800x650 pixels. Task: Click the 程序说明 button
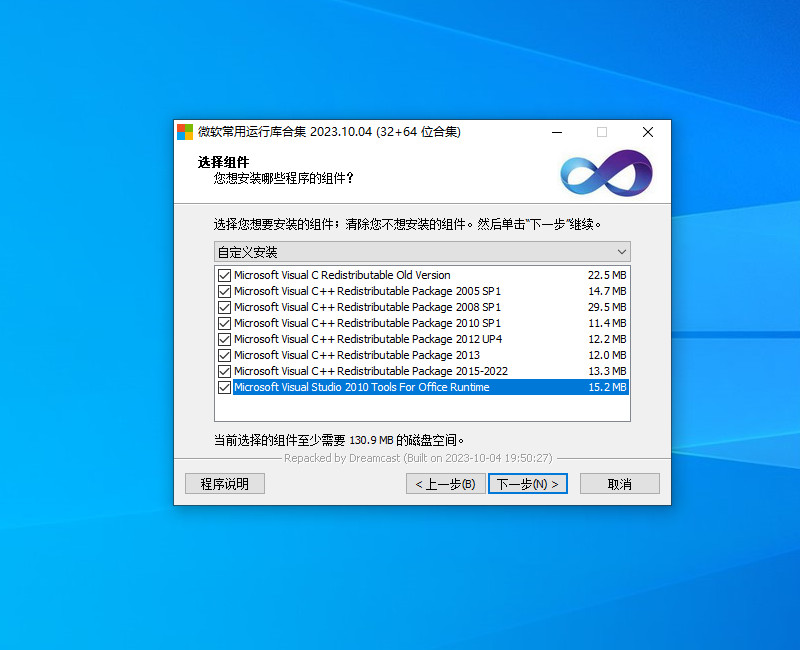click(224, 483)
